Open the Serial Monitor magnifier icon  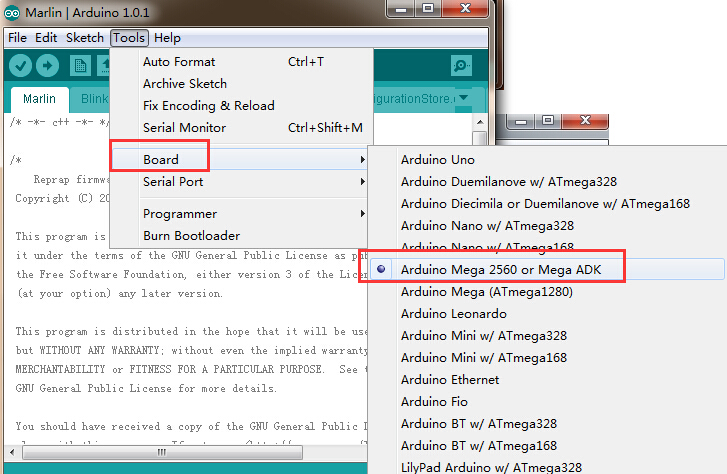pos(461,65)
